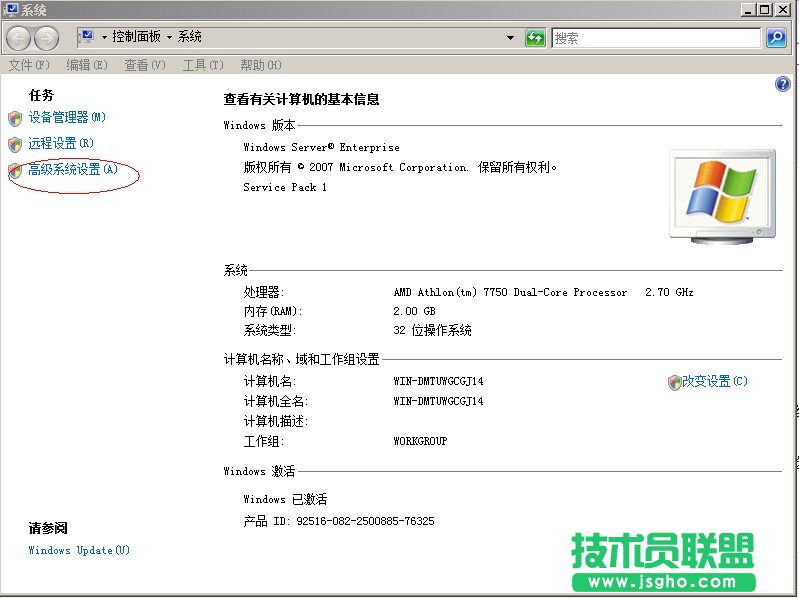Click the Windows 已激活 text
The width and height of the screenshot is (799, 598).
tap(285, 499)
